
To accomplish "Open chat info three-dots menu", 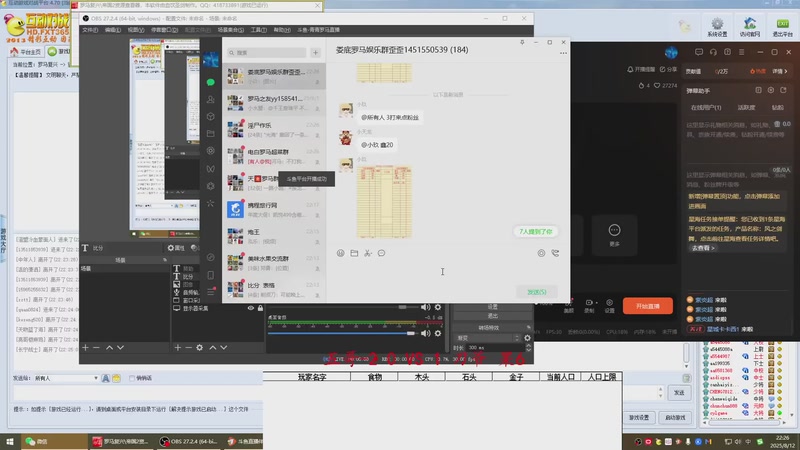I will point(563,53).
